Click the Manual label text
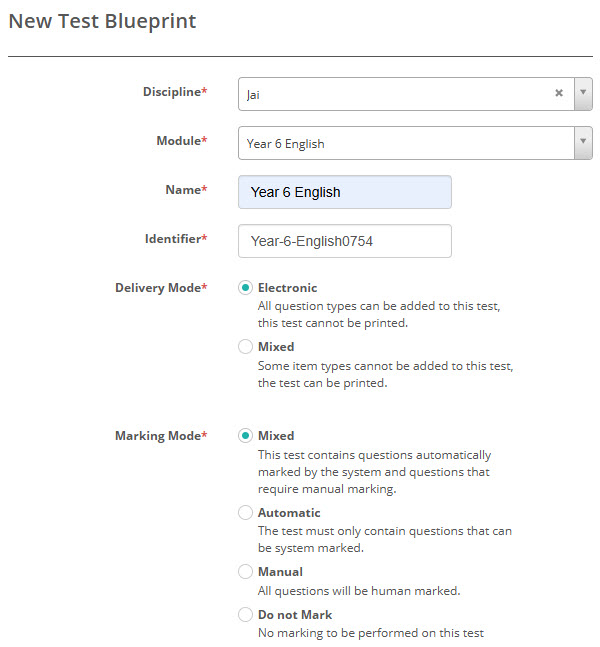This screenshot has height=647, width=600. point(280,572)
